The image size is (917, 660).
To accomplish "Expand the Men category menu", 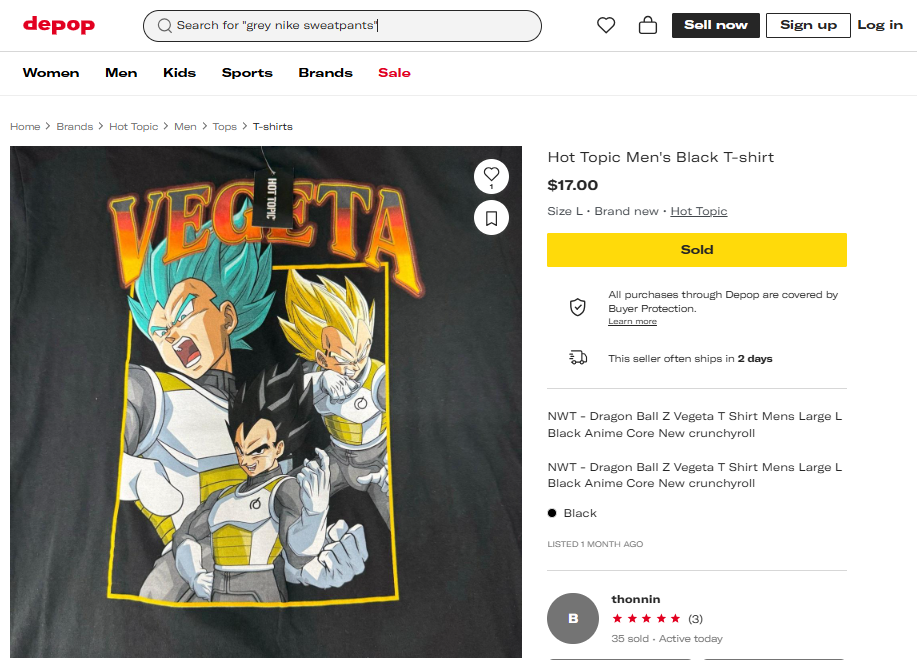I will 121,73.
